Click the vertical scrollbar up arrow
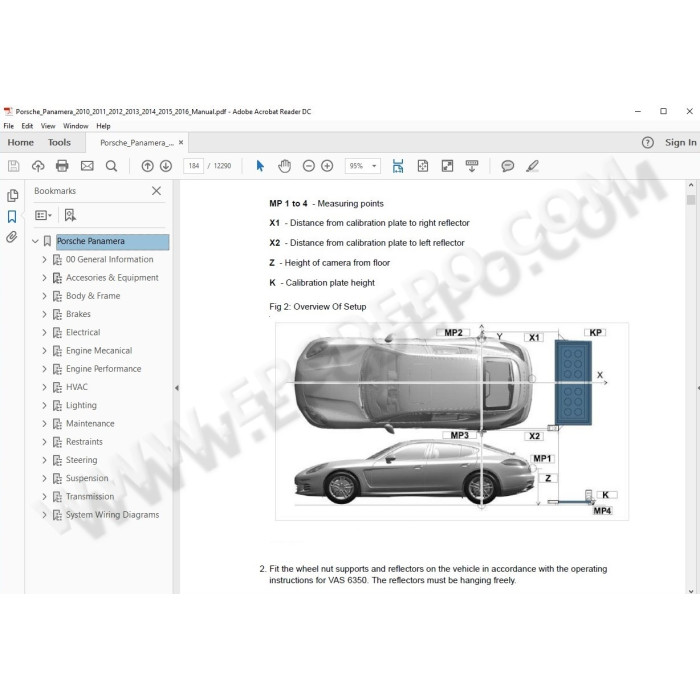 coord(691,185)
